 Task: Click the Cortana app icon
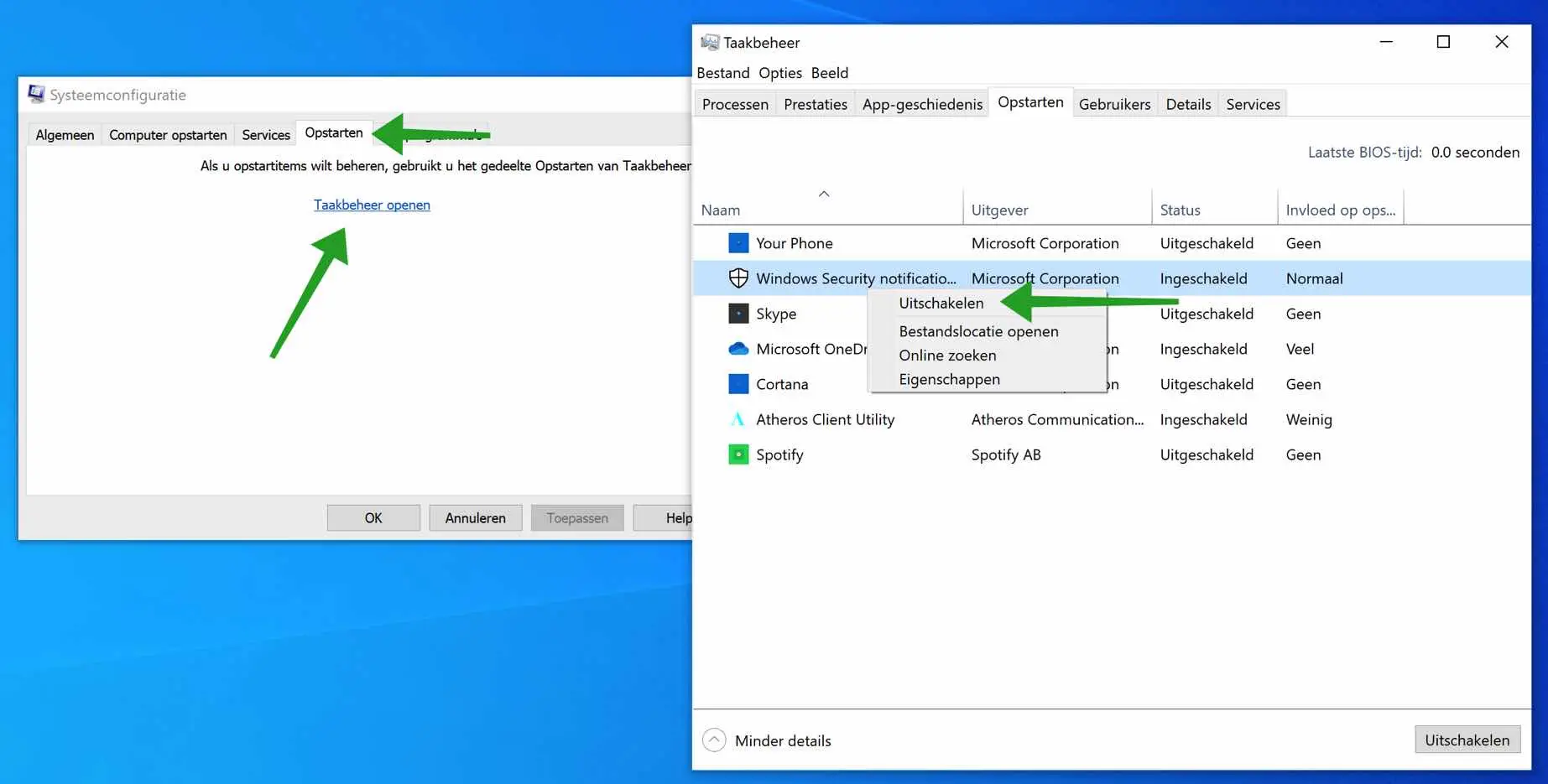[738, 384]
